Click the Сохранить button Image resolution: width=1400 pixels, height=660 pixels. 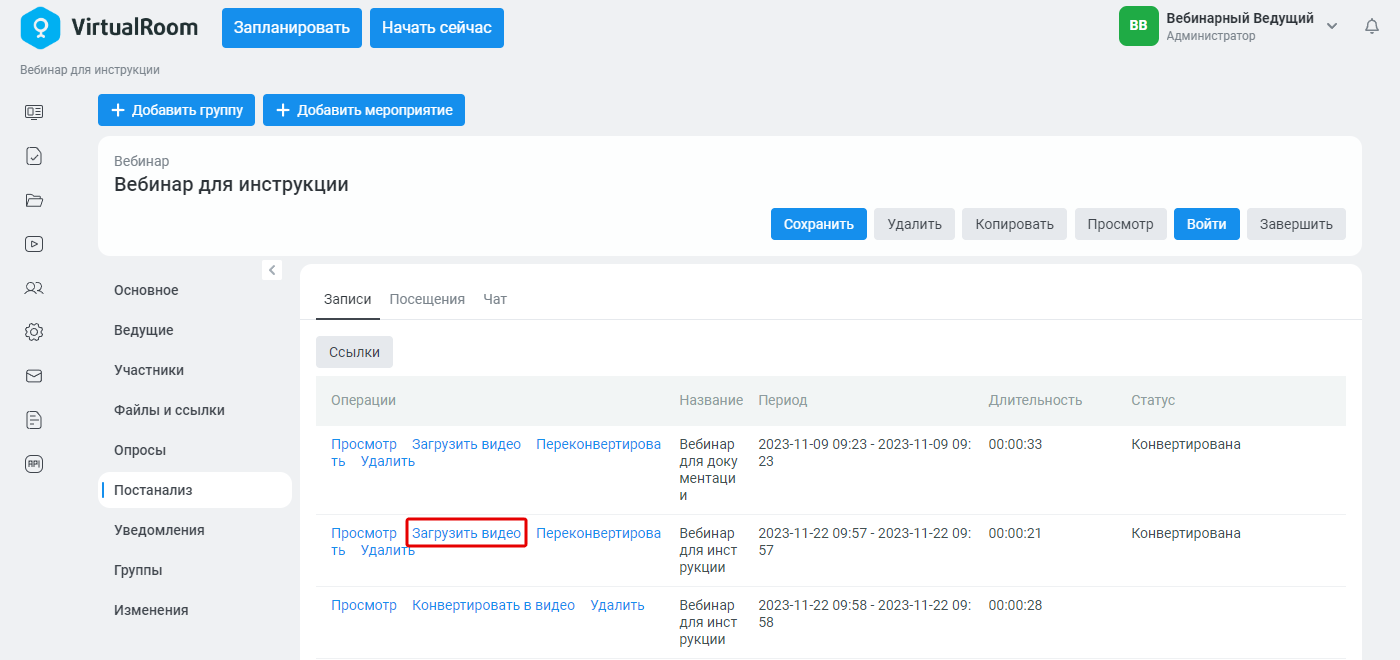point(819,224)
